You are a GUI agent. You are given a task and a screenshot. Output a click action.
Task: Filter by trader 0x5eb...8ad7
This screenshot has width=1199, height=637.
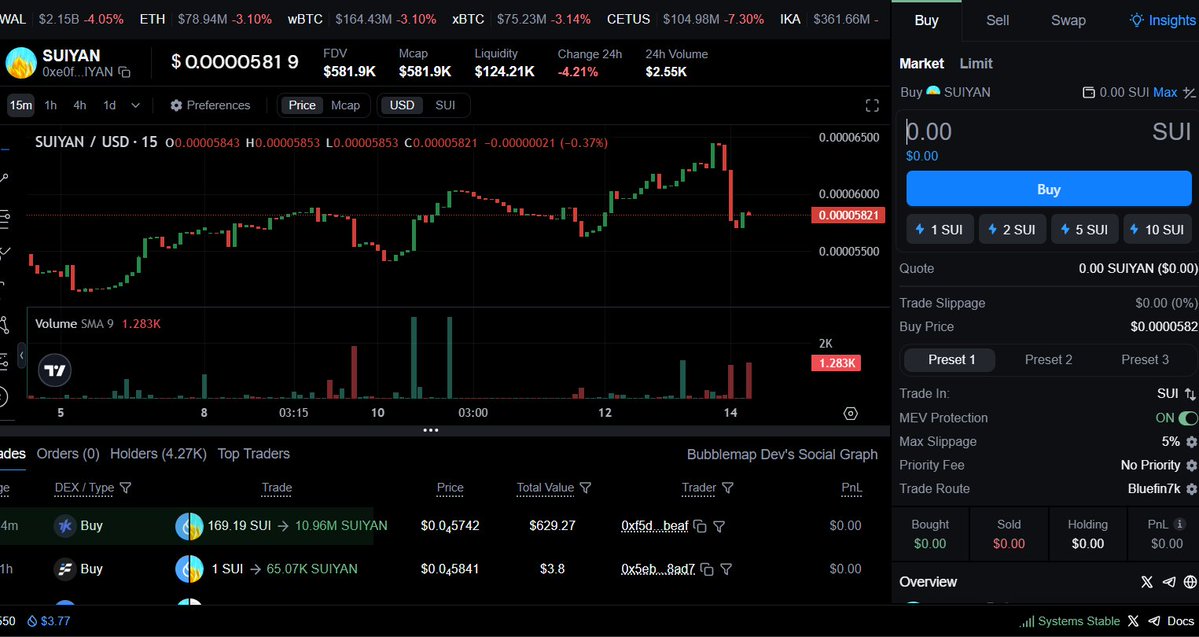(x=726, y=570)
